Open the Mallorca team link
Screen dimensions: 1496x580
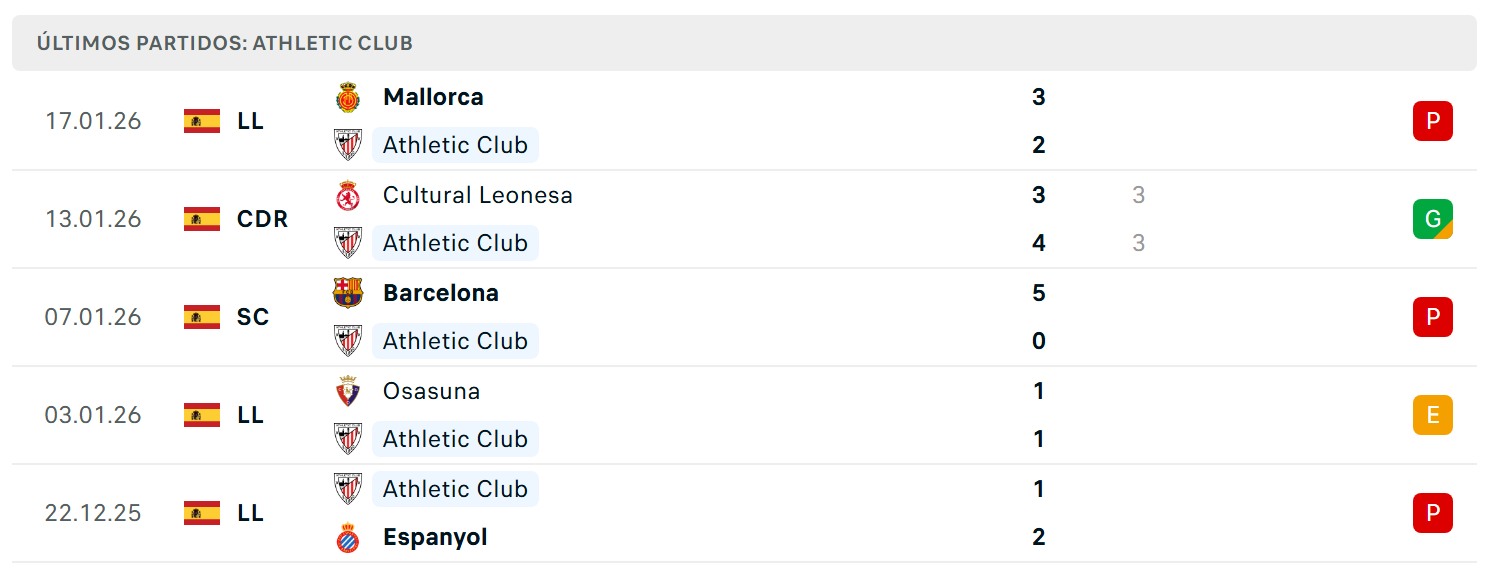433,97
